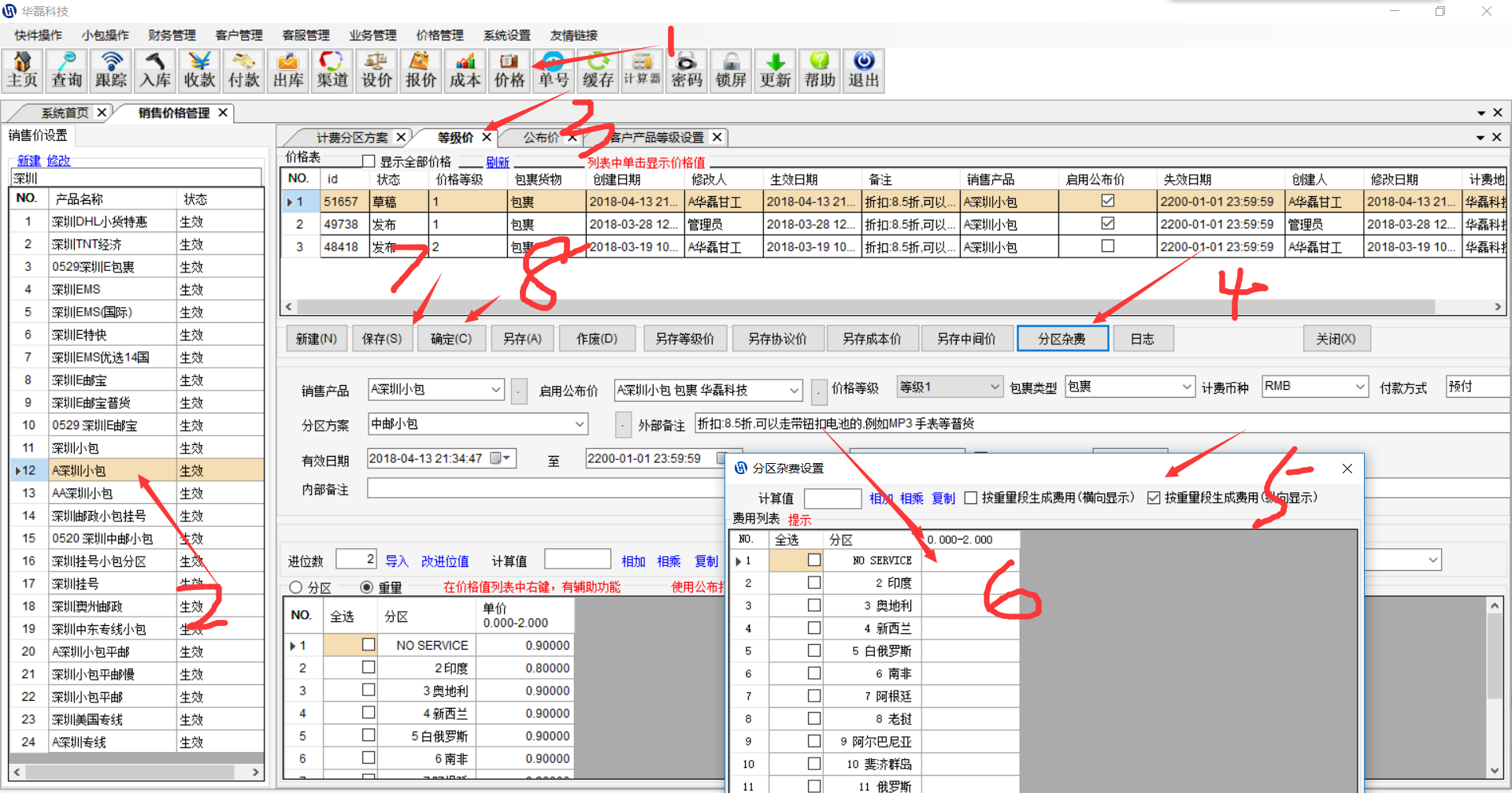Viewport: 1512px width, 793px height.
Task: Open the 财务管理 menu
Action: [172, 35]
